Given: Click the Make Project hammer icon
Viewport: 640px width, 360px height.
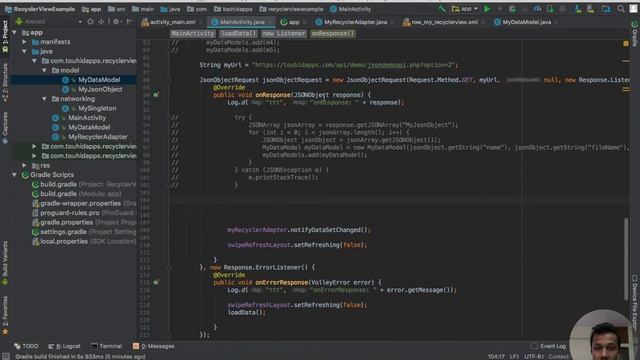Looking at the screenshot, I should 442,9.
